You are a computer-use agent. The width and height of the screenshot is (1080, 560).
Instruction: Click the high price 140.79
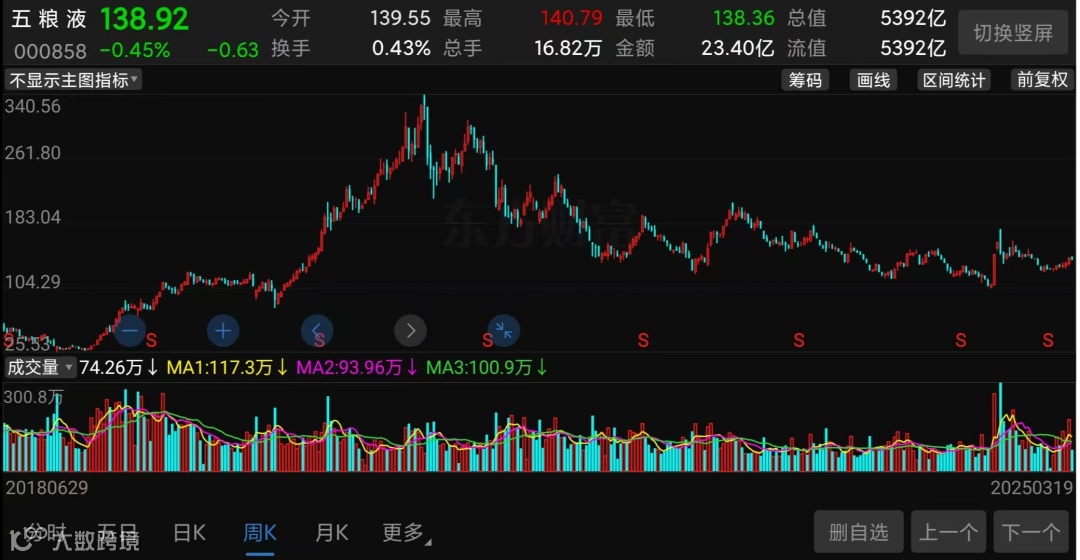click(572, 18)
